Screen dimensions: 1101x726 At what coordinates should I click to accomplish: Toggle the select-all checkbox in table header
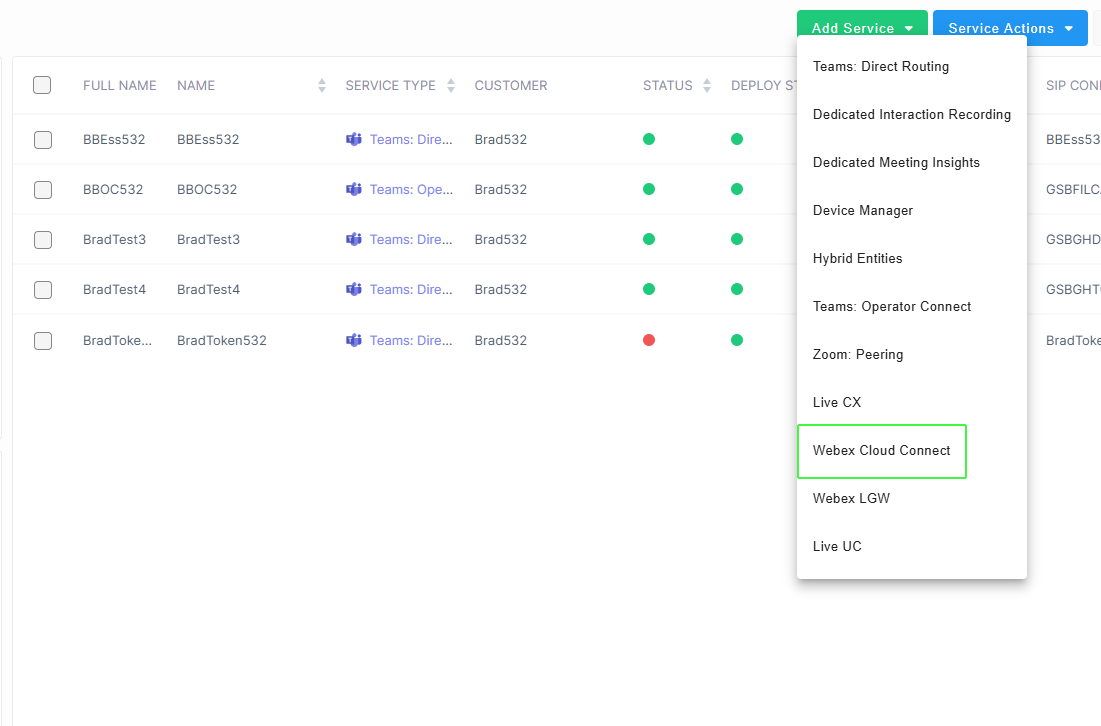pos(42,85)
